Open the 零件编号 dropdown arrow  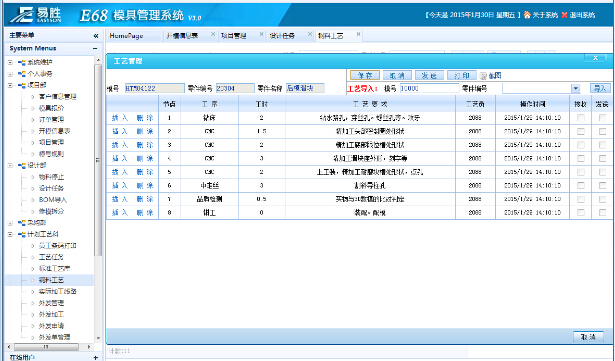[x=575, y=88]
